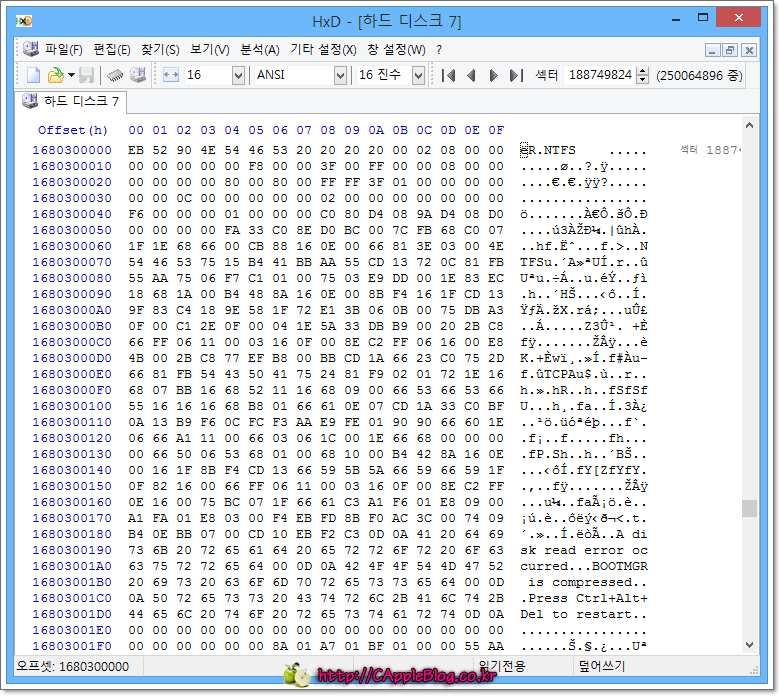Click offset row 16803000A0
This screenshot has width=780, height=696.
point(72,310)
